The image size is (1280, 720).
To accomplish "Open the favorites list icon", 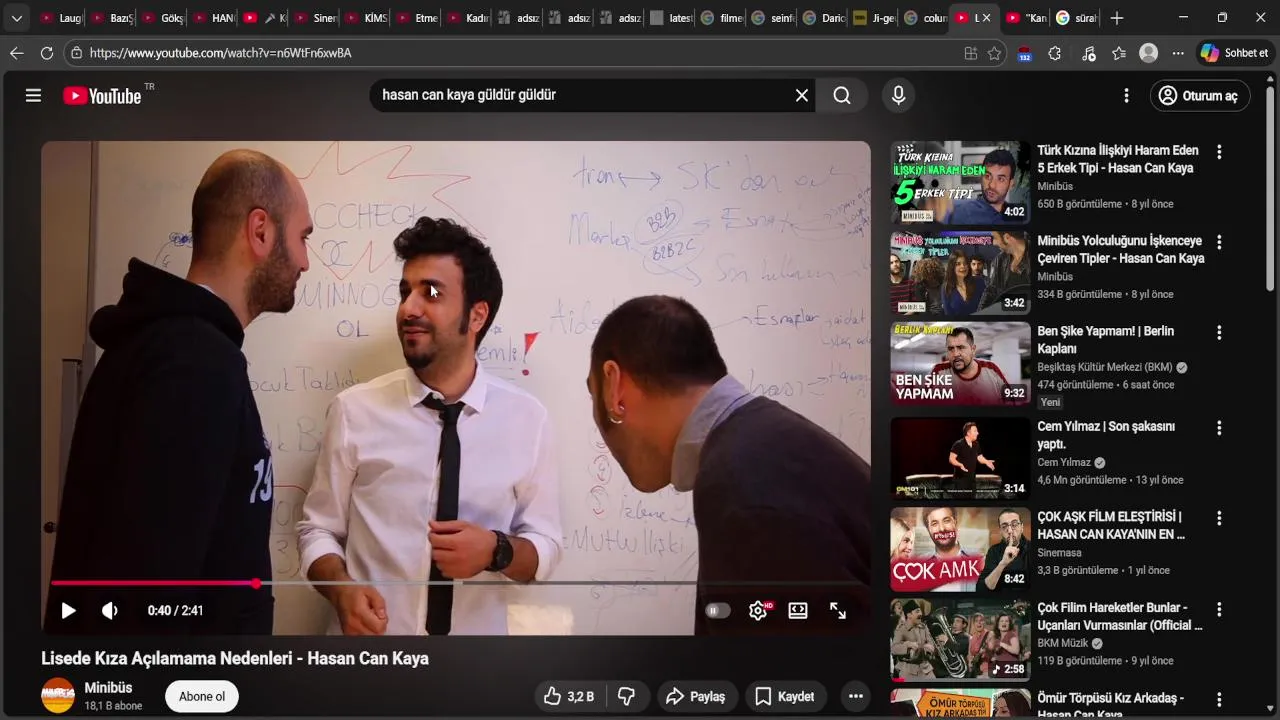I will tap(1118, 53).
